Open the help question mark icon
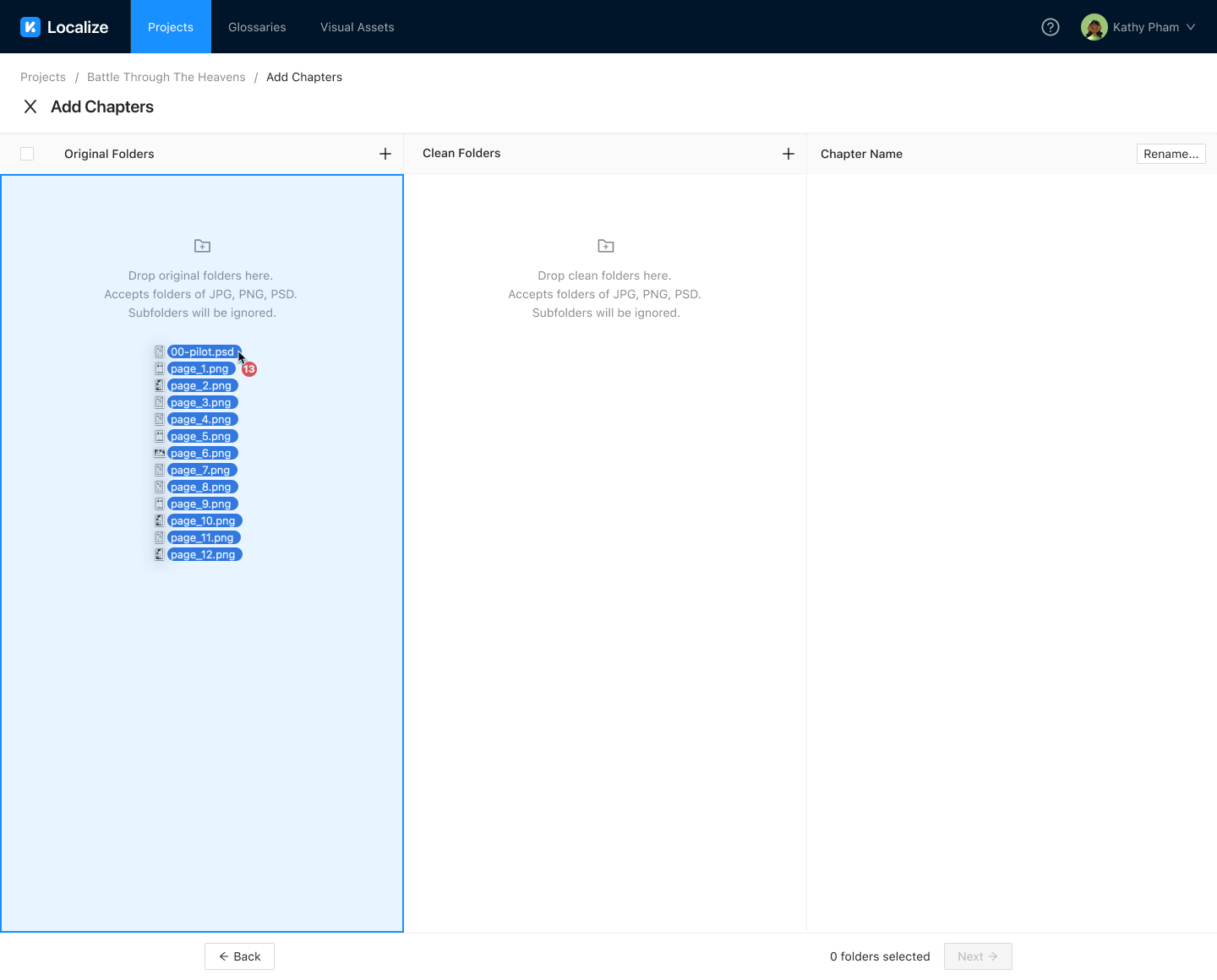The height and width of the screenshot is (980, 1217). coord(1051,27)
